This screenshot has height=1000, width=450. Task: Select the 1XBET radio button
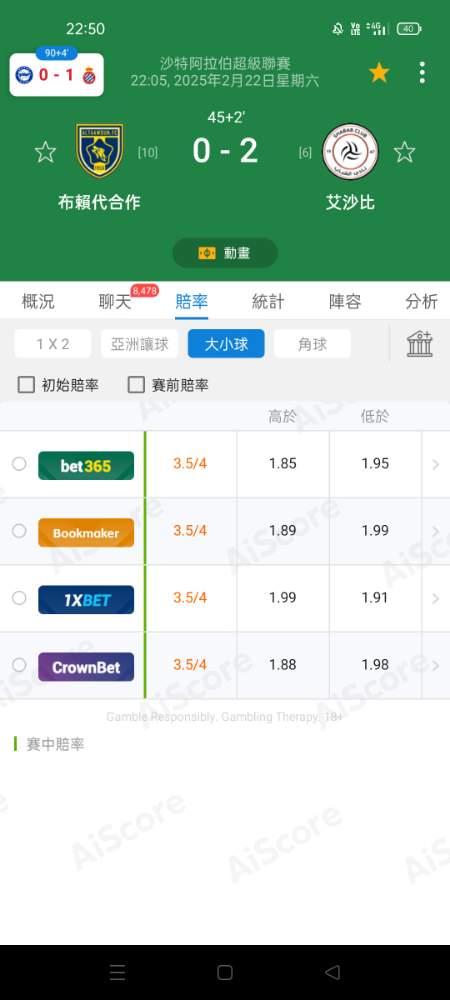pyautogui.click(x=19, y=598)
